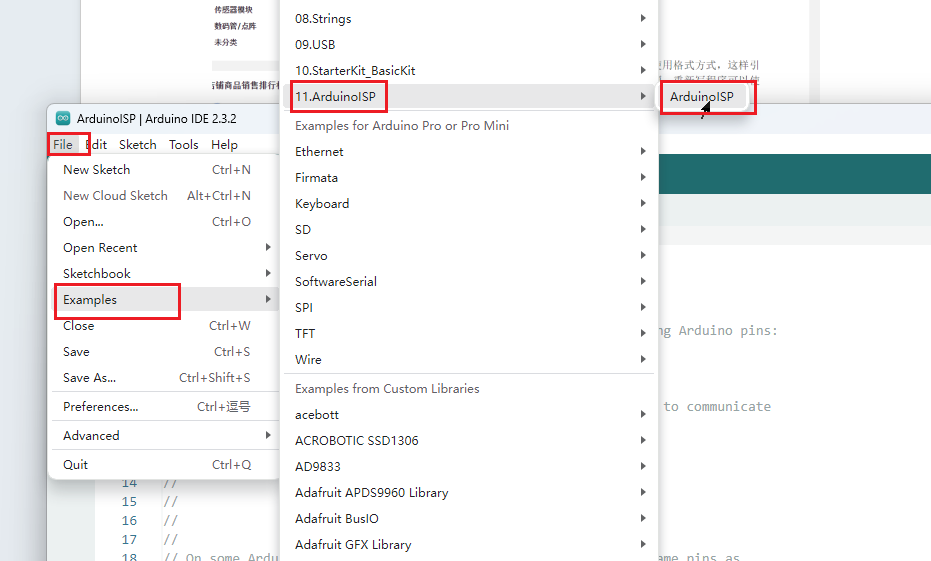The width and height of the screenshot is (931, 561).
Task: Open the Sketch menu
Action: click(138, 145)
